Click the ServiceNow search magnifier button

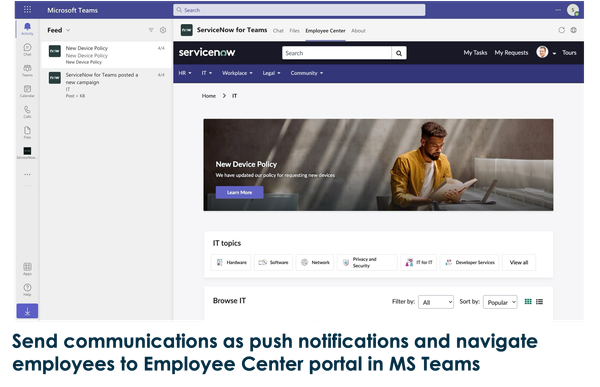399,53
